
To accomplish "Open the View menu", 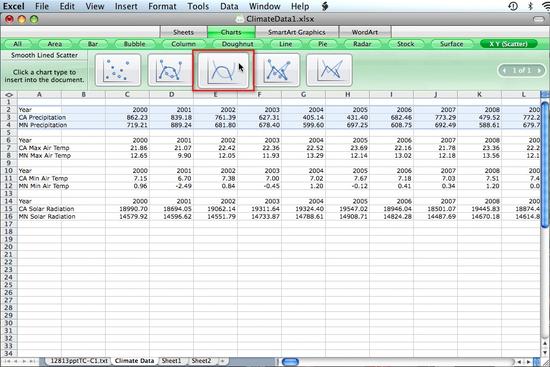I will (95, 6).
